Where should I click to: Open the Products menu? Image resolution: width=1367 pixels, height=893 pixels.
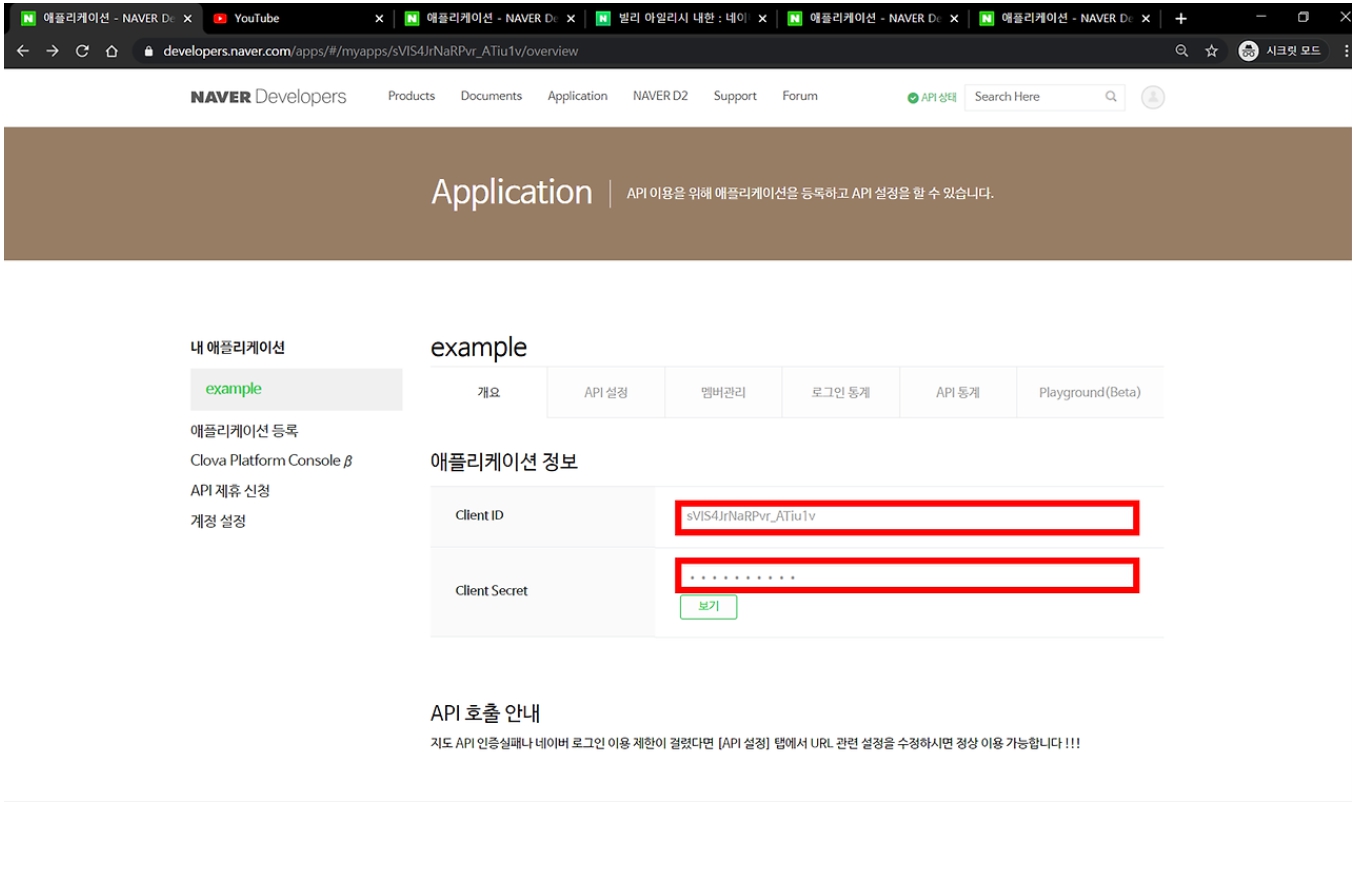point(411,96)
